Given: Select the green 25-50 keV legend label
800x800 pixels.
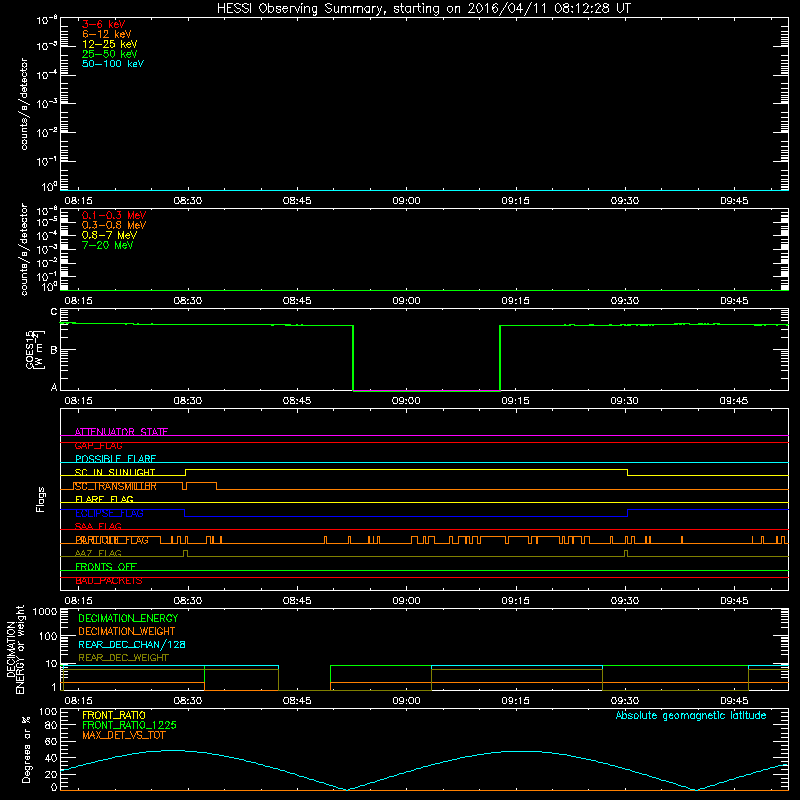Looking at the screenshot, I should pyautogui.click(x=110, y=54).
